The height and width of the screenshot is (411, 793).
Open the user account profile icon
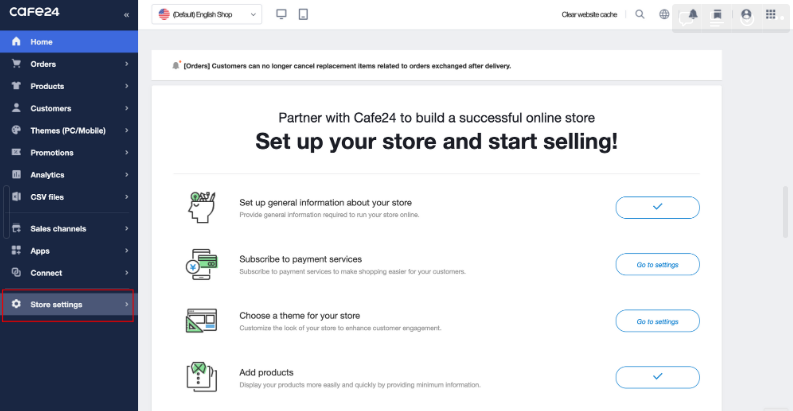pyautogui.click(x=746, y=15)
